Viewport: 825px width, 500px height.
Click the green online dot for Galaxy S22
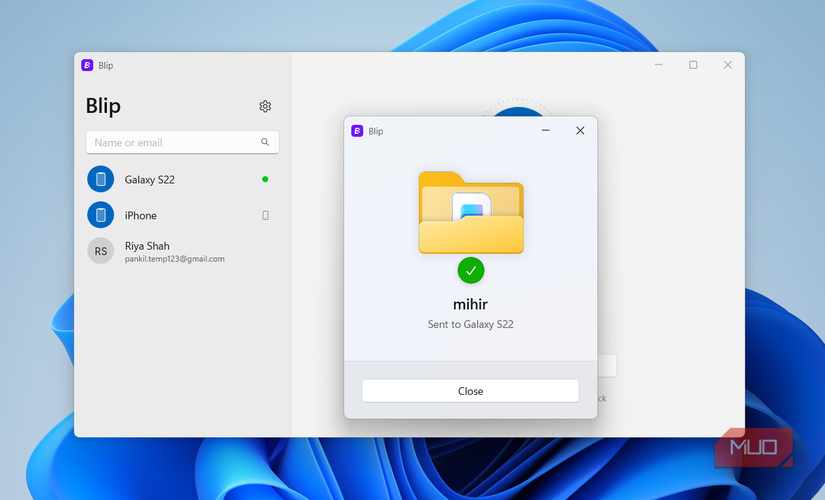tap(265, 179)
